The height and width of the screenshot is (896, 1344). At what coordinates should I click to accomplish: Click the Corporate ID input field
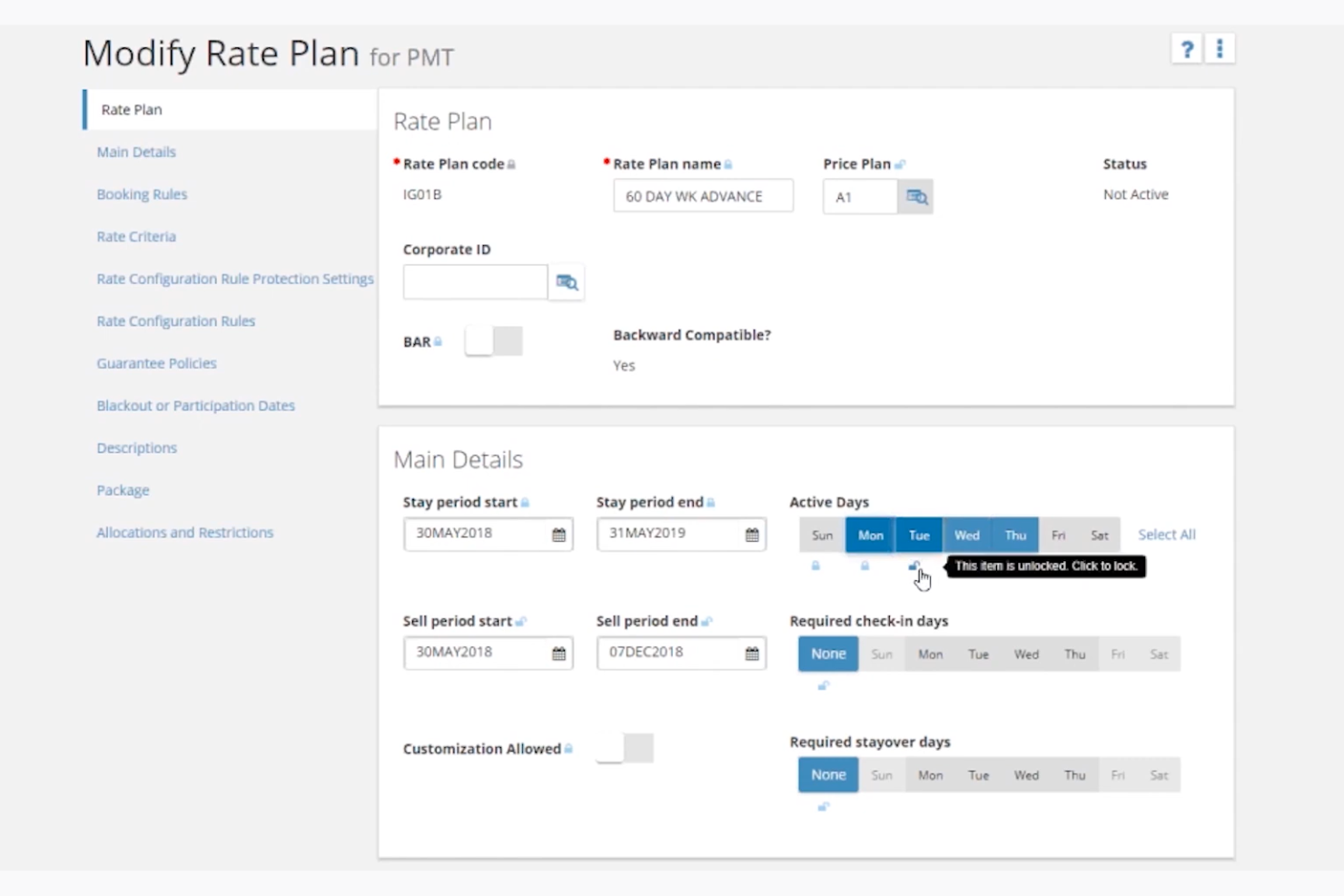click(475, 282)
